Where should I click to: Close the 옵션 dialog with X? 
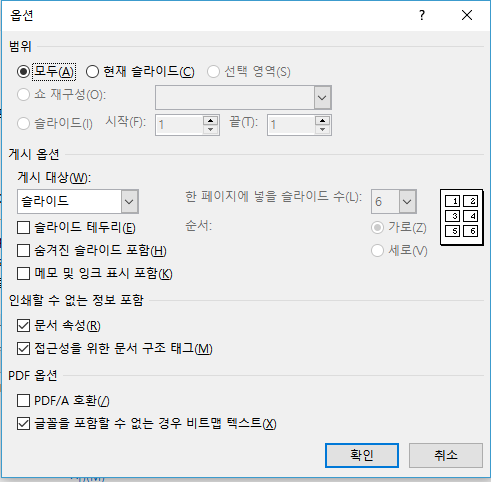point(467,15)
